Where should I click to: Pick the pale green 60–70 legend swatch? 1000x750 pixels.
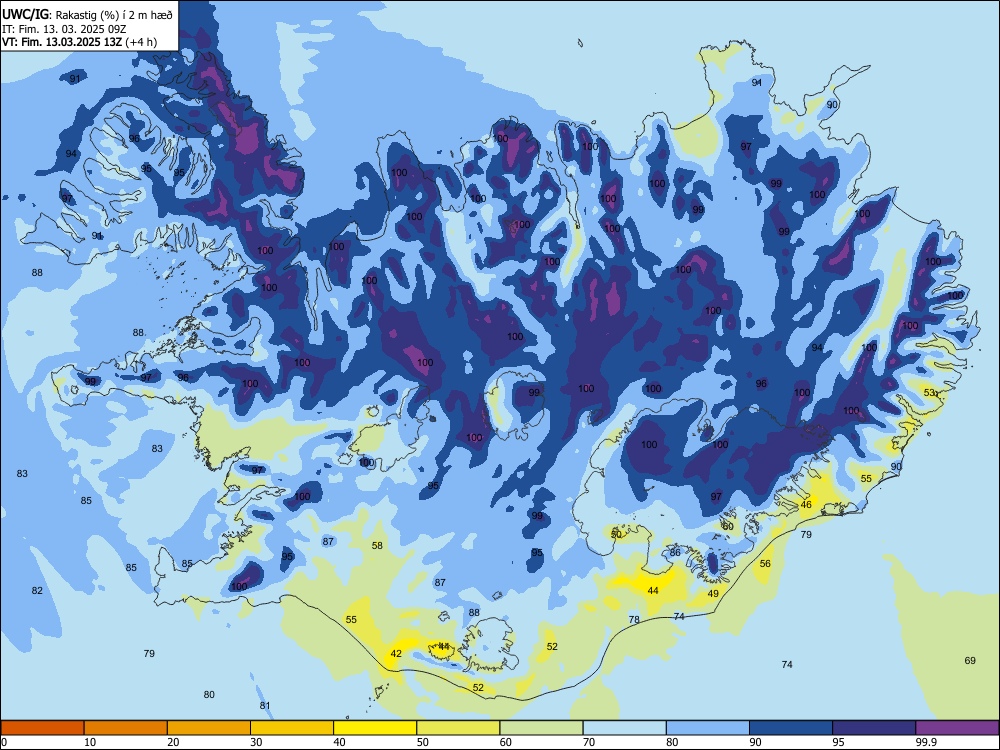coord(541,728)
